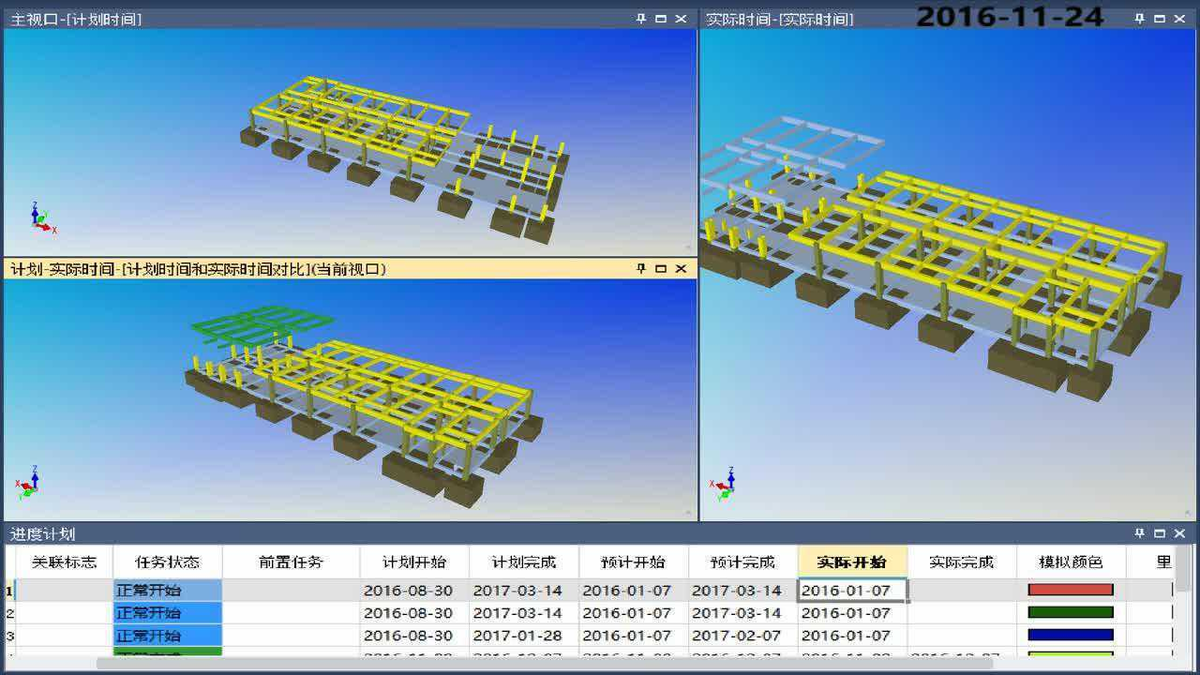Open the red 模拟颜色 swatch in row 1
The image size is (1200, 675).
[1071, 590]
